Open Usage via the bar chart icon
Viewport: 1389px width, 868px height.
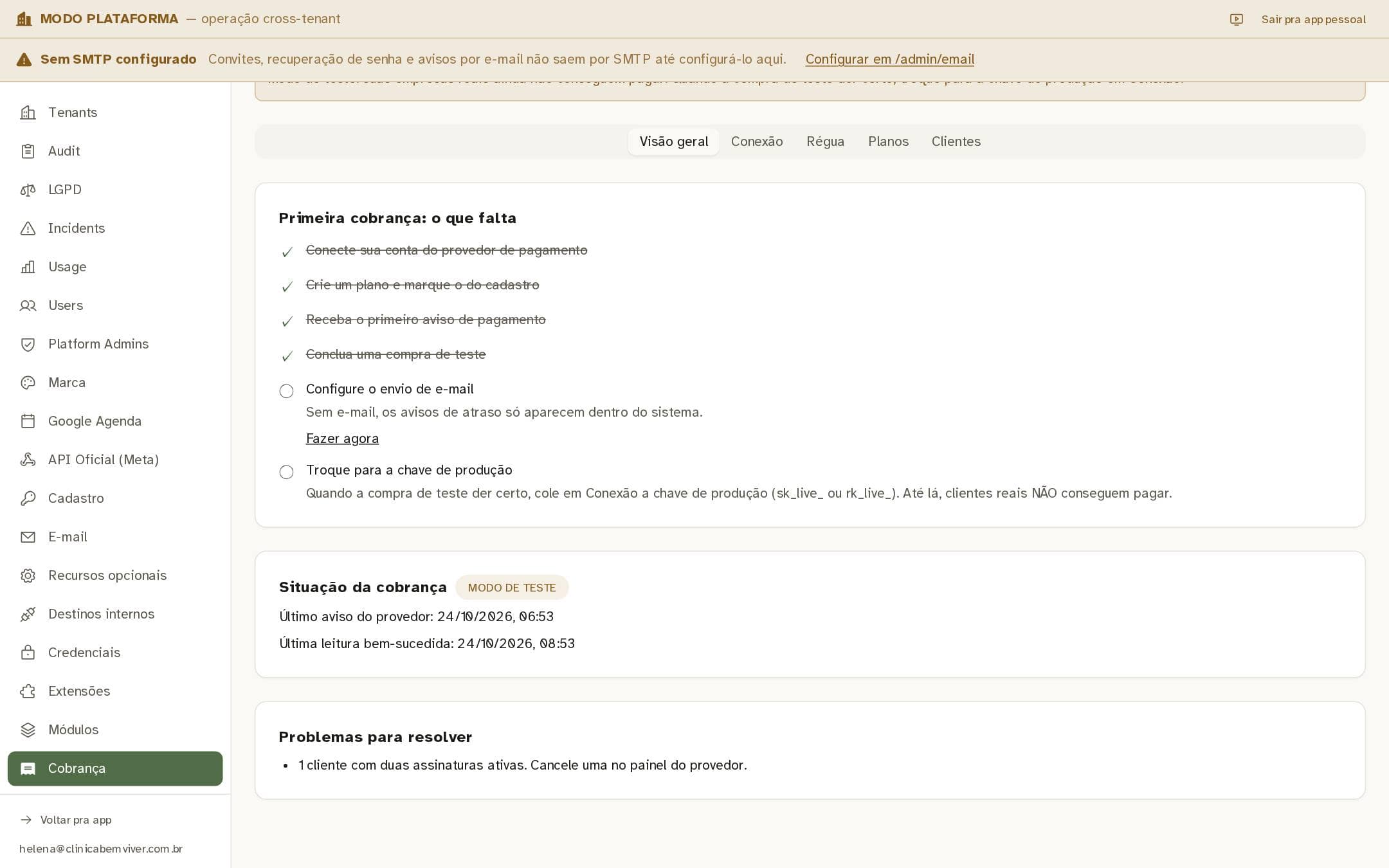[28, 267]
